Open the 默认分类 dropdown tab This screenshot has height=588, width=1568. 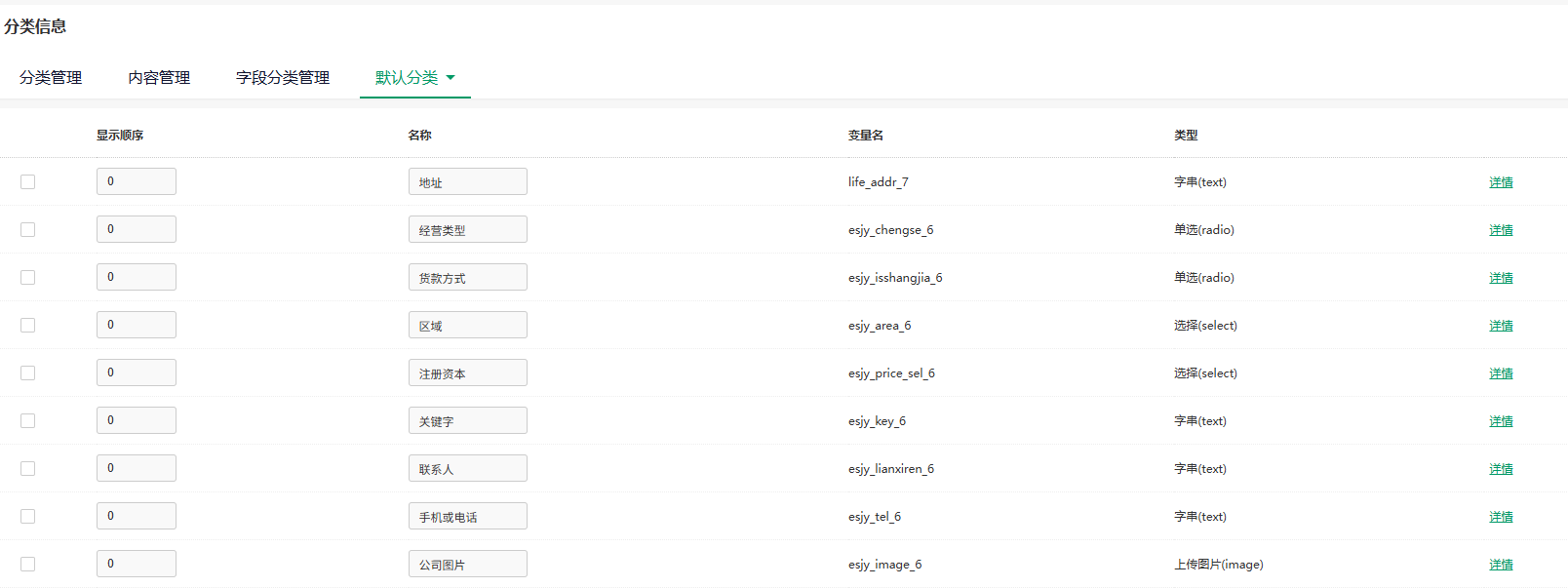point(414,78)
